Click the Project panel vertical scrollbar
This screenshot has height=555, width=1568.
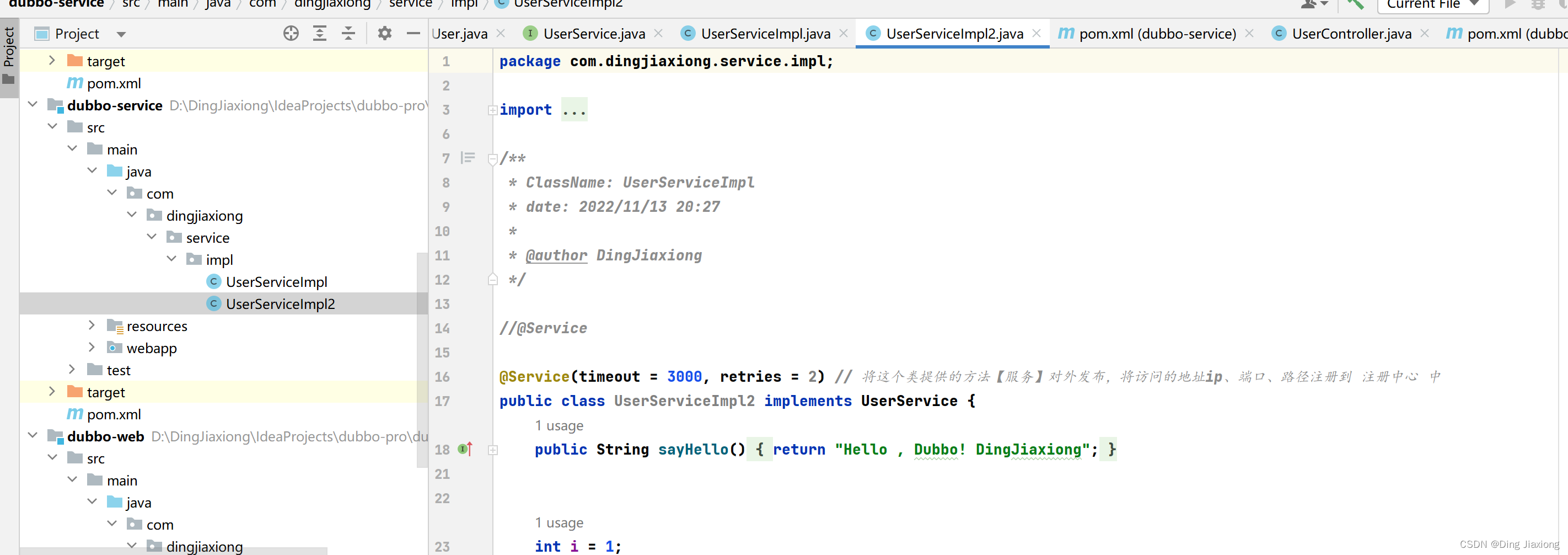tap(422, 360)
